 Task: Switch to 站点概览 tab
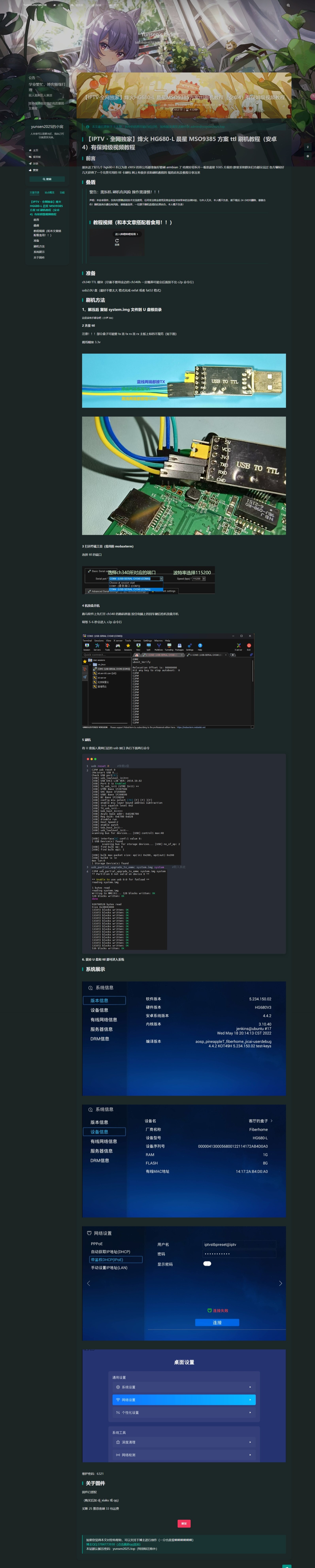click(x=49, y=192)
